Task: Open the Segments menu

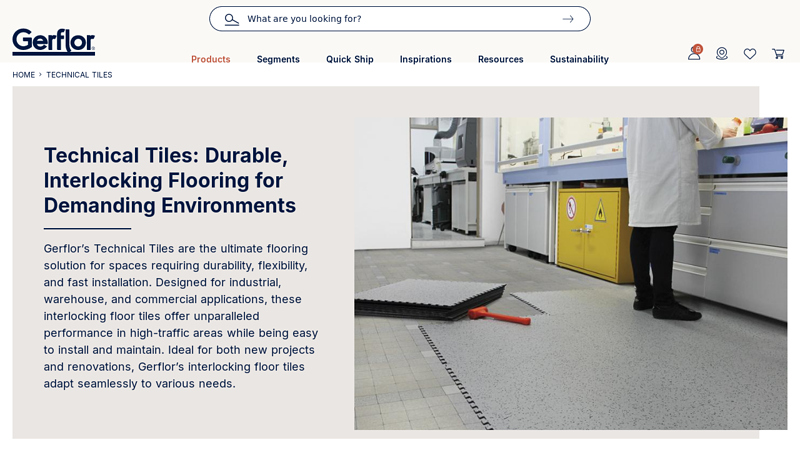Action: click(x=278, y=59)
